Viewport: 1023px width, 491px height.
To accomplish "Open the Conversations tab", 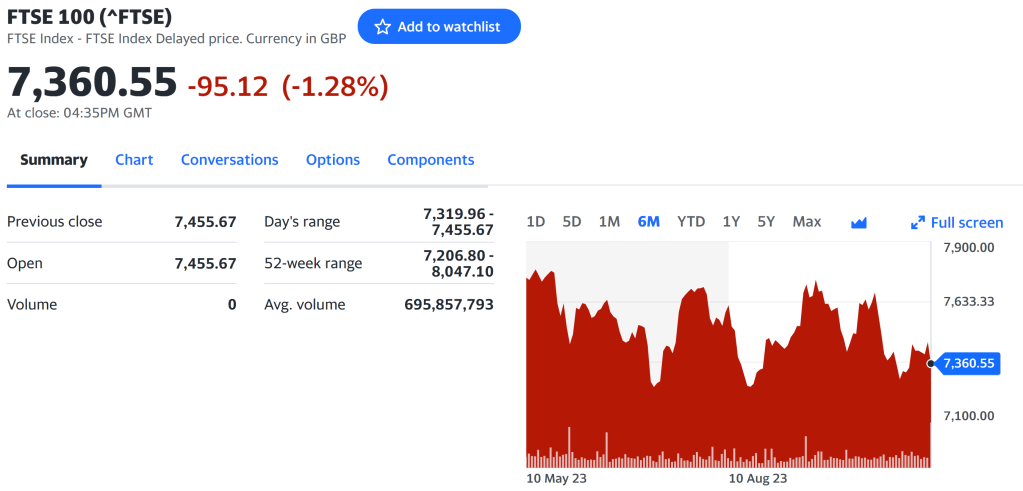I will tap(229, 160).
